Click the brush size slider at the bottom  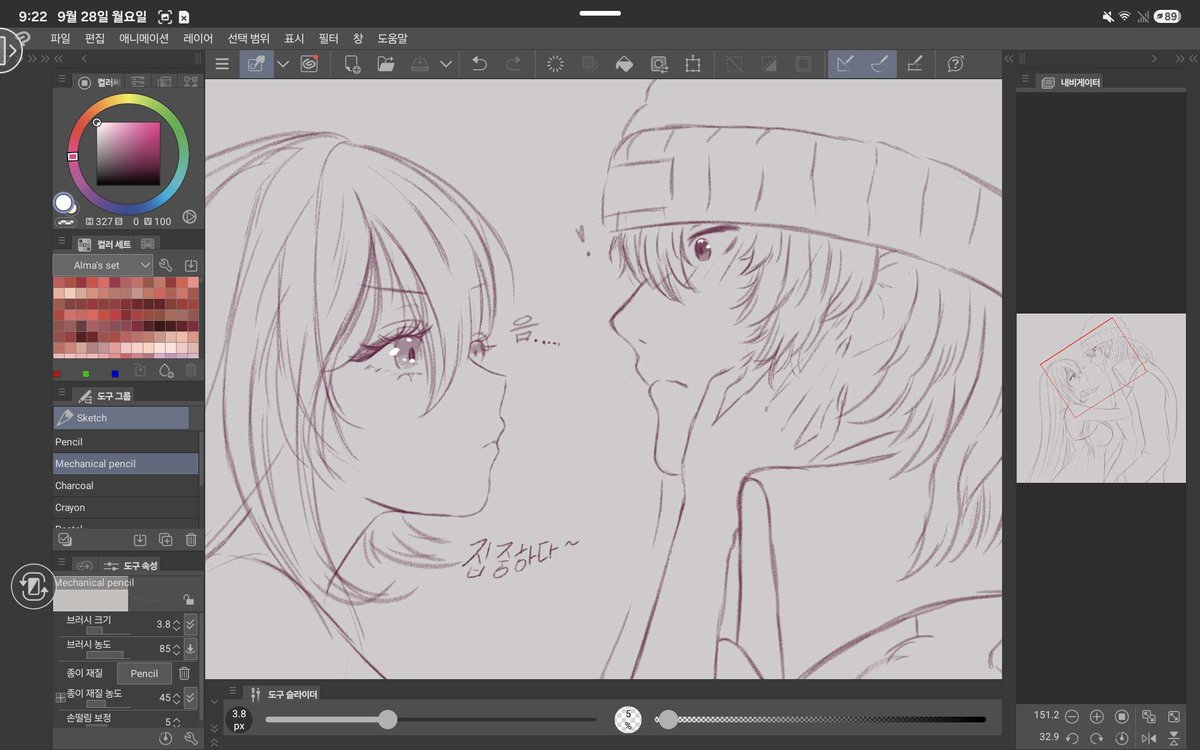pyautogui.click(x=430, y=719)
